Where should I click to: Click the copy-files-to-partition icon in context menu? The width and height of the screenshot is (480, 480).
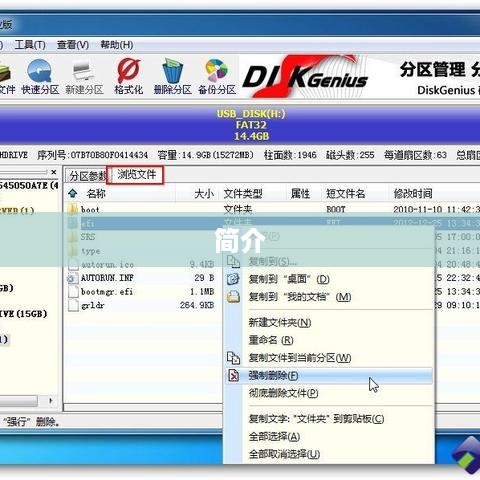coord(233,358)
